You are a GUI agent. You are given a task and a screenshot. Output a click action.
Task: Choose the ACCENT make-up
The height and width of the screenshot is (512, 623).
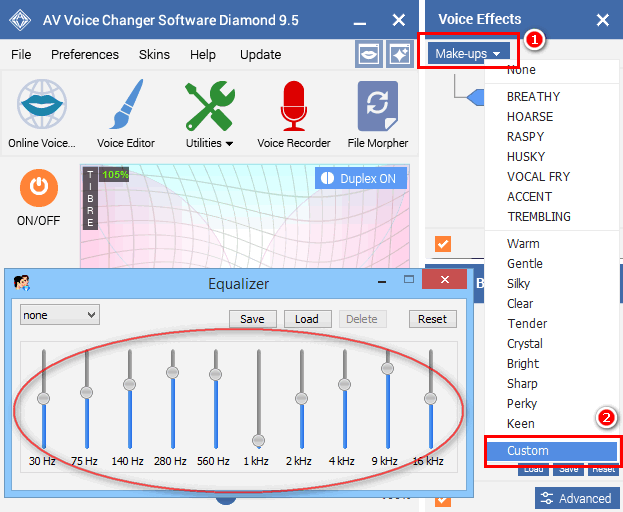552,197
